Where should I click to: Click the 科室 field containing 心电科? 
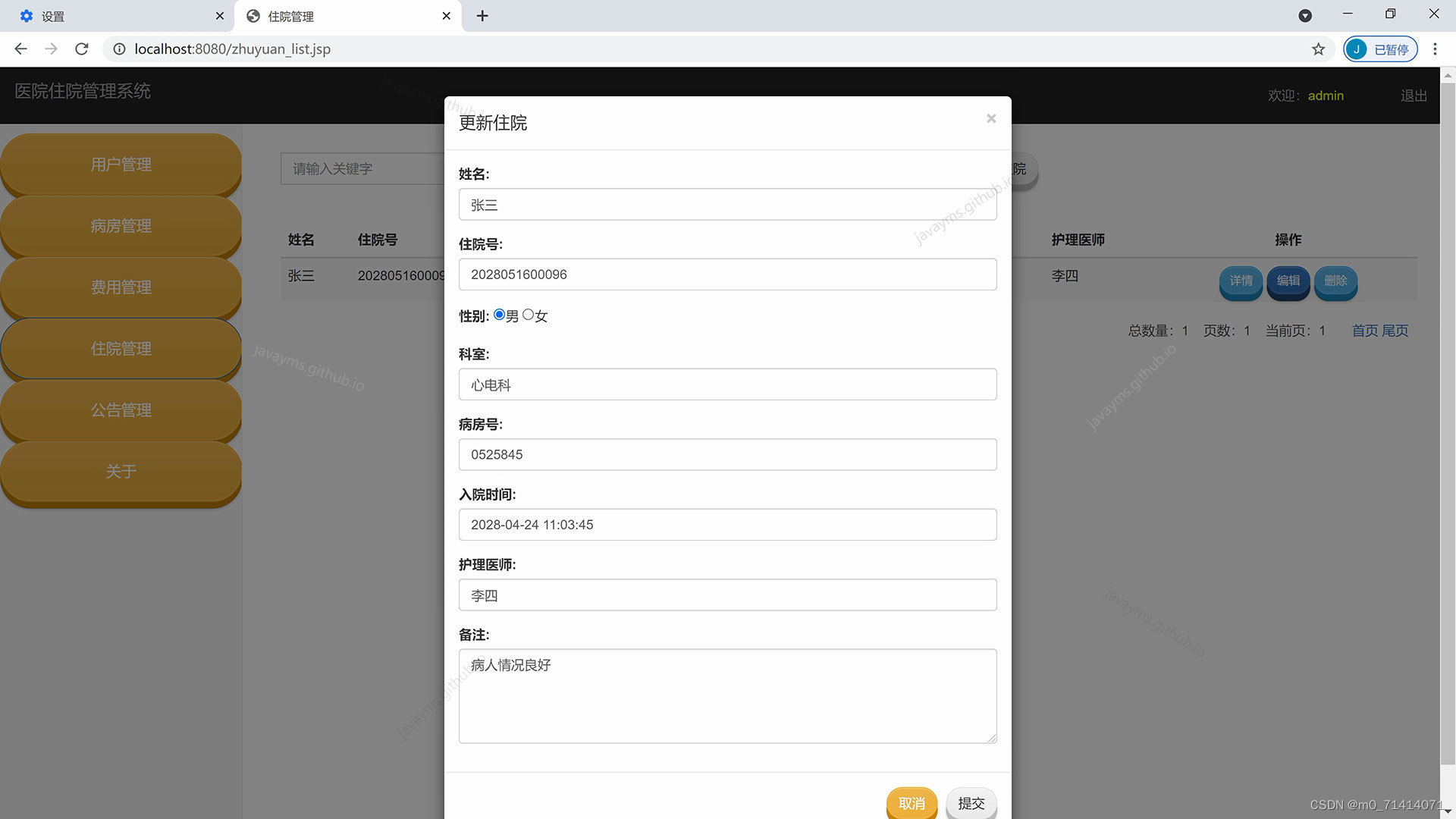pyautogui.click(x=727, y=384)
